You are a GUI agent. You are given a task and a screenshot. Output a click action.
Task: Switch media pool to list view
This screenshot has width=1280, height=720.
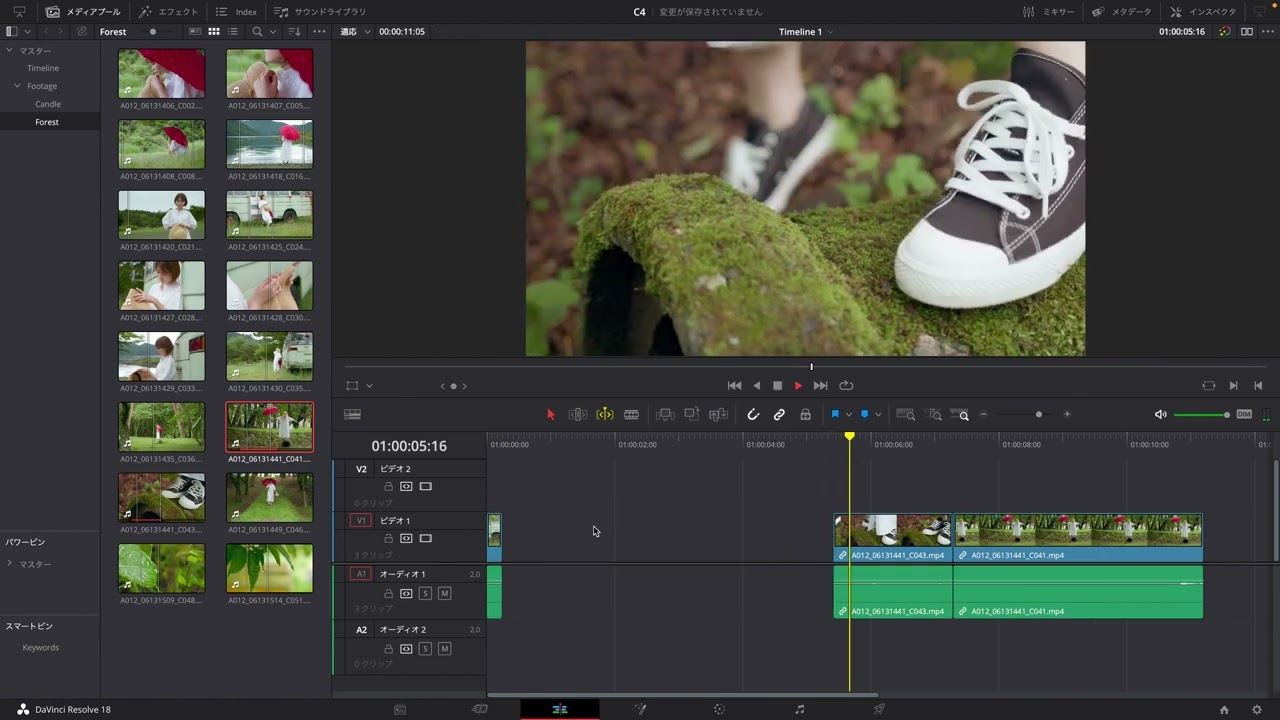[233, 32]
